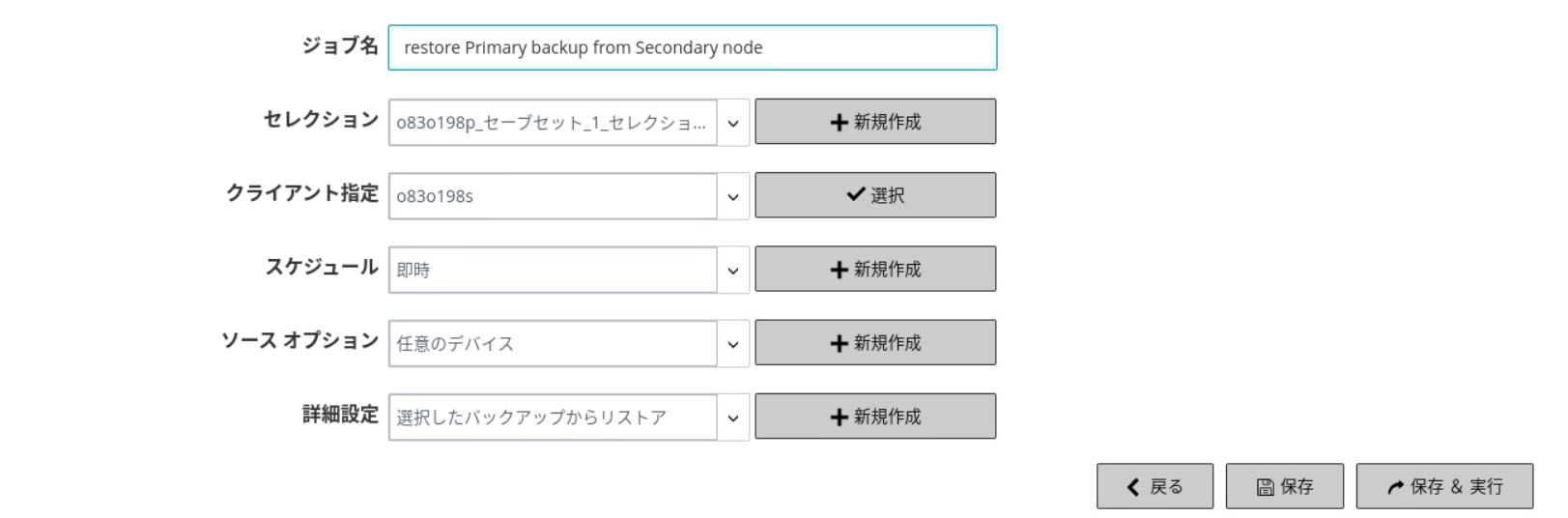The width and height of the screenshot is (1568, 518).
Task: Click the 即時 schedule field
Action: (553, 270)
